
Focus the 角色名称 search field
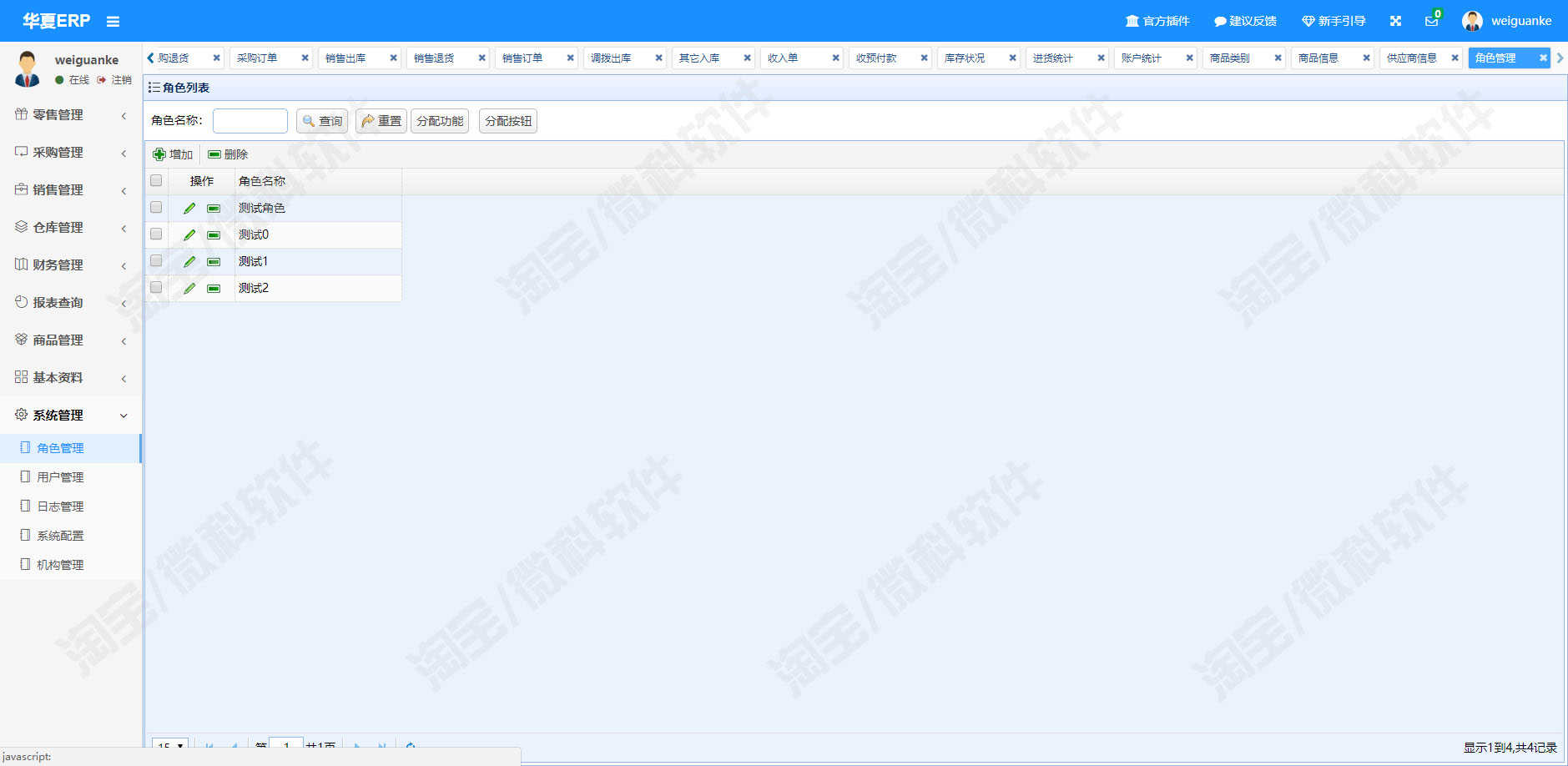[250, 121]
